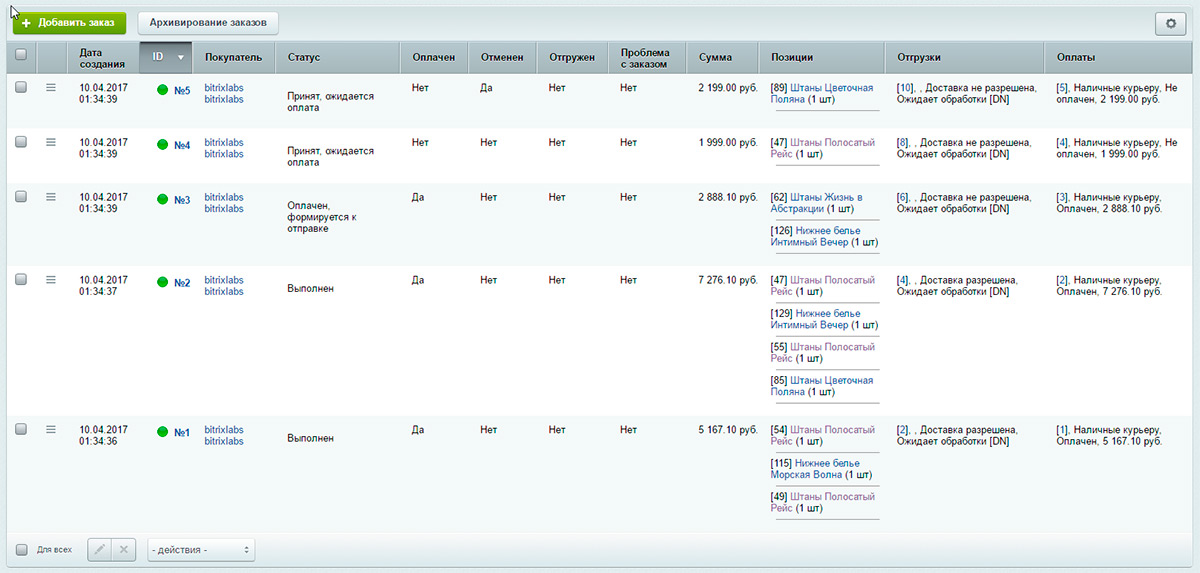Open order №3 link
Image resolution: width=1200 pixels, height=573 pixels.
[182, 200]
